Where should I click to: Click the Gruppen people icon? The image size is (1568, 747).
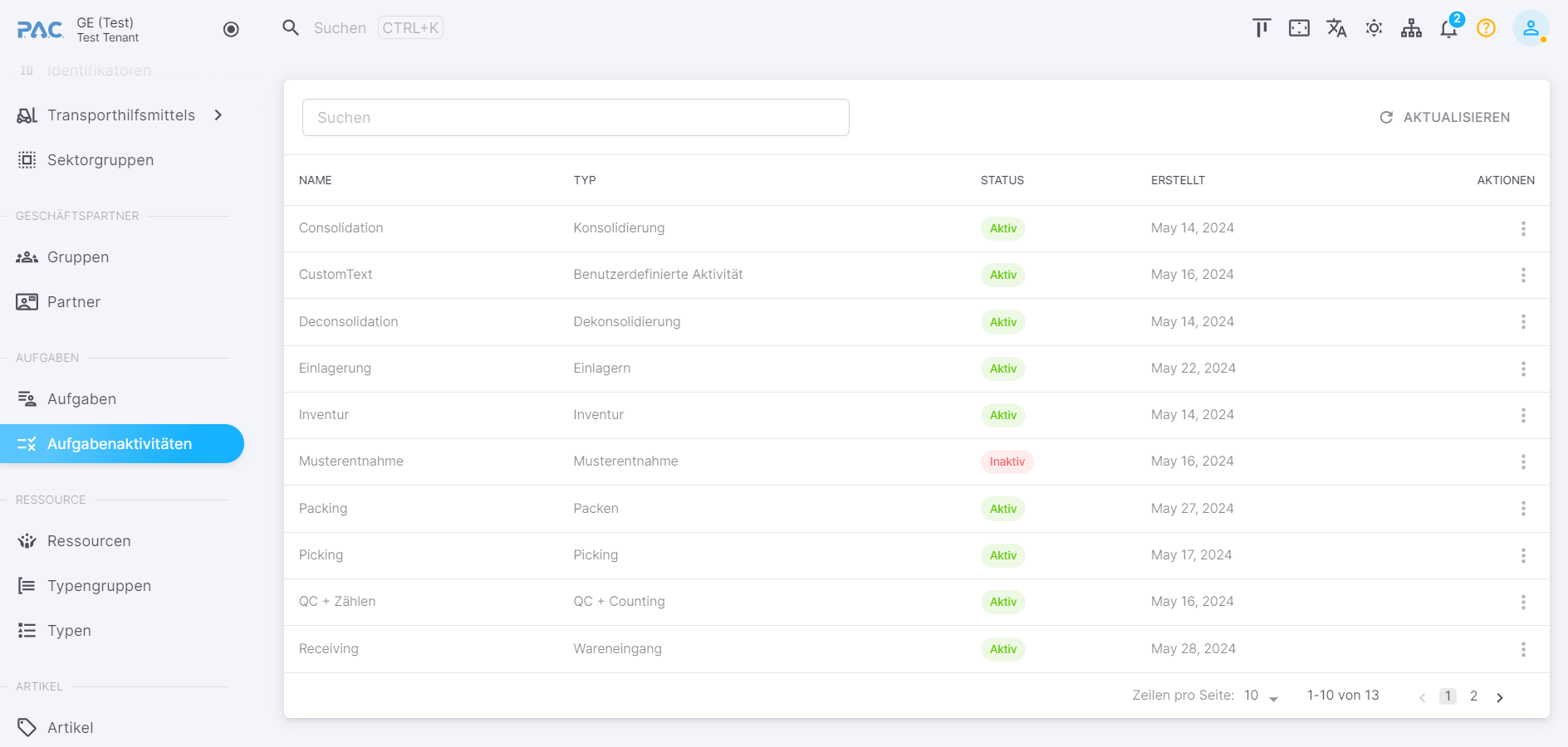coord(27,257)
